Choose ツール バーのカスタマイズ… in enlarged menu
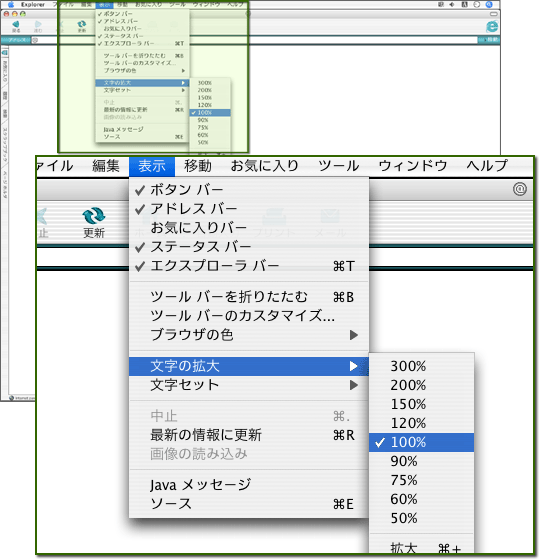Image resolution: width=540 pixels, height=560 pixels. coord(249,316)
